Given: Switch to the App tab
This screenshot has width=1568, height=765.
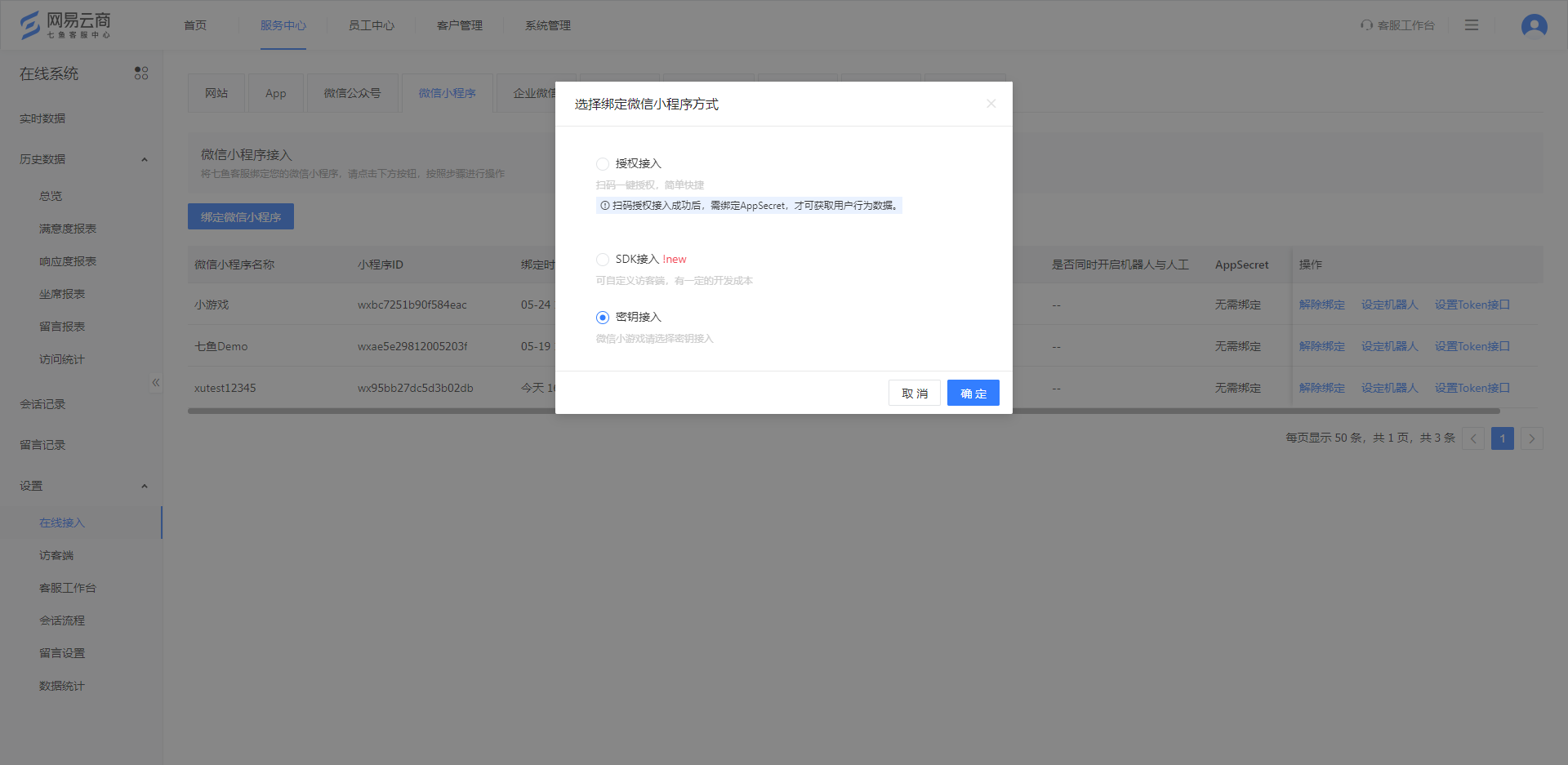Looking at the screenshot, I should pyautogui.click(x=276, y=93).
